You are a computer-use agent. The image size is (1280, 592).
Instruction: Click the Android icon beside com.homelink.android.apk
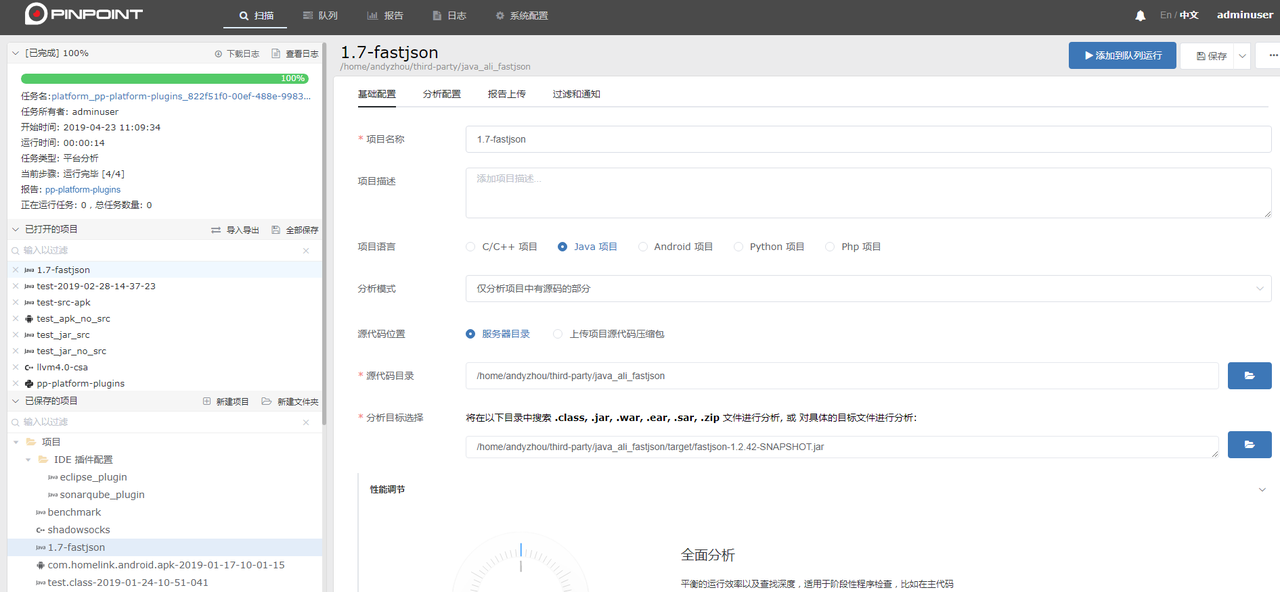tap(40, 565)
